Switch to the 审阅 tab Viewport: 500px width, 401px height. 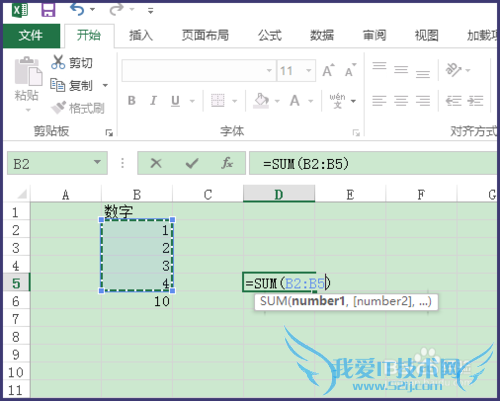(374, 35)
